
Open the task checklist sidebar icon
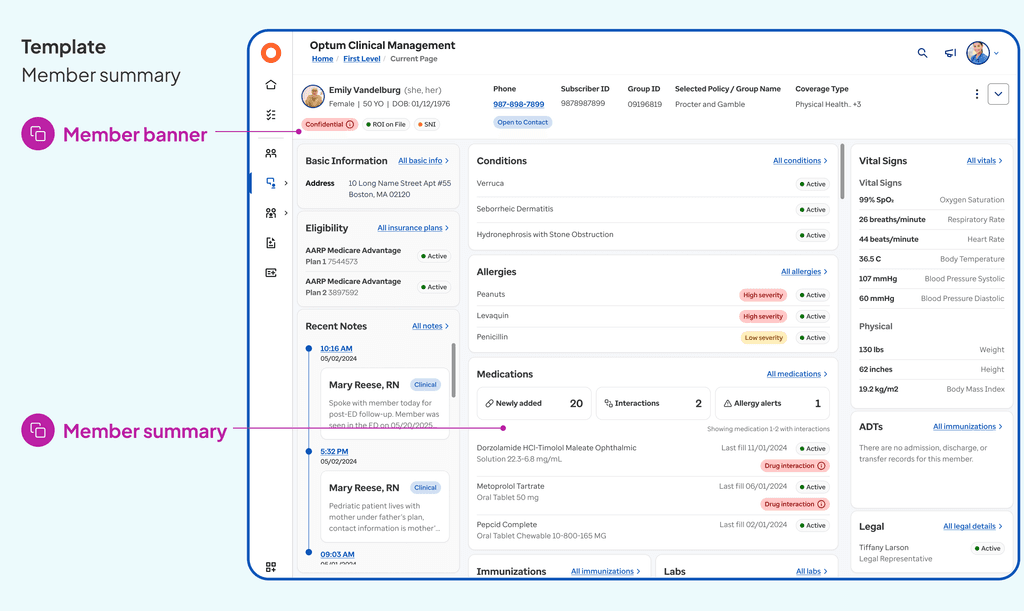[x=271, y=115]
